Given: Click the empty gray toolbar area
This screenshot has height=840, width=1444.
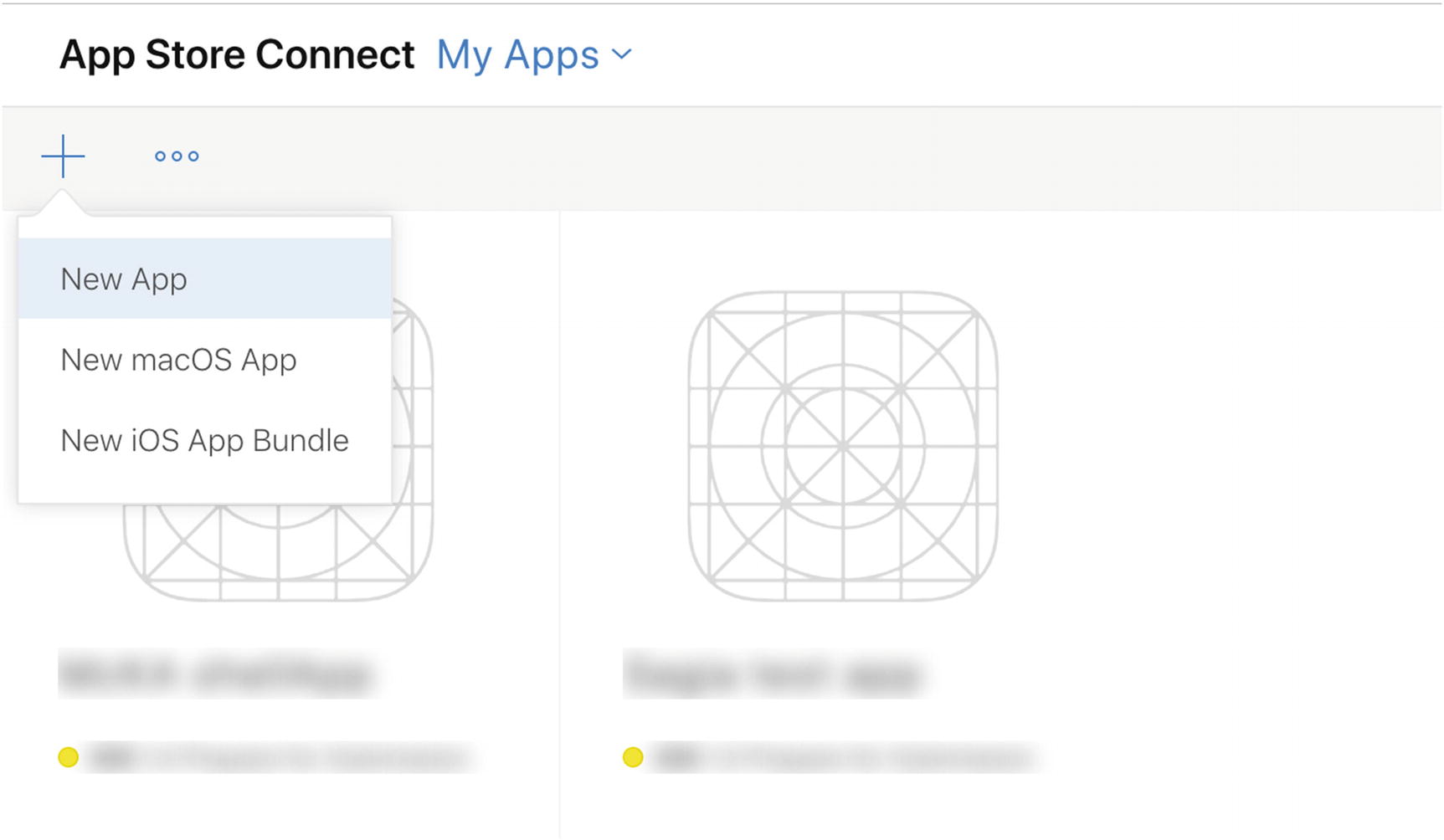Looking at the screenshot, I should coord(753,157).
